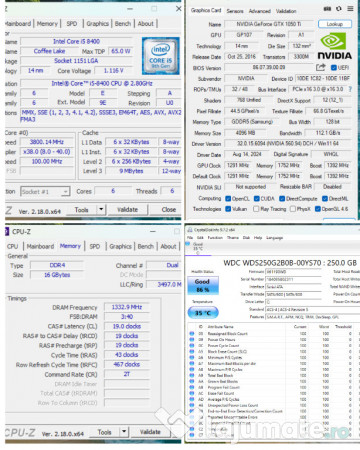Open the SPD tab in CPU-Z Memory window
The width and height of the screenshot is (360, 450).
(95, 246)
